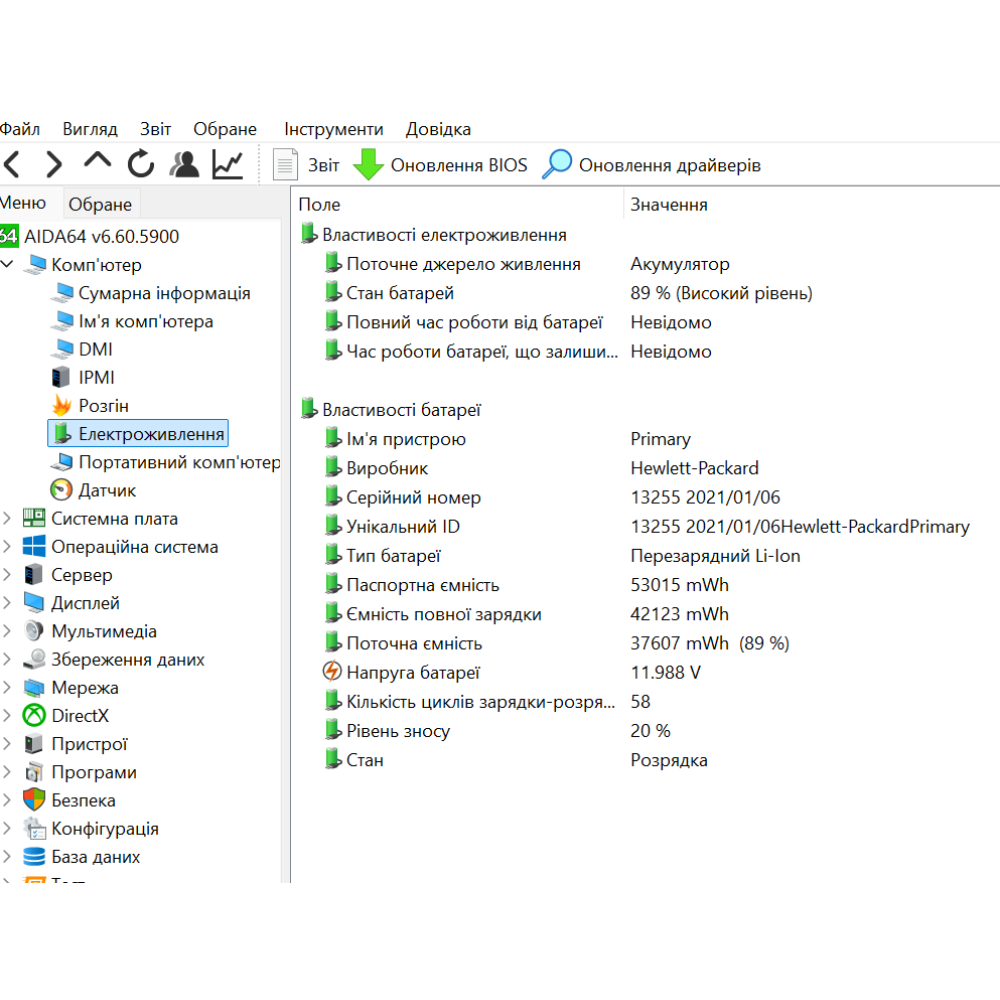Open the graph chart toolbar icon
This screenshot has height=1000, width=1000.
coord(228,164)
